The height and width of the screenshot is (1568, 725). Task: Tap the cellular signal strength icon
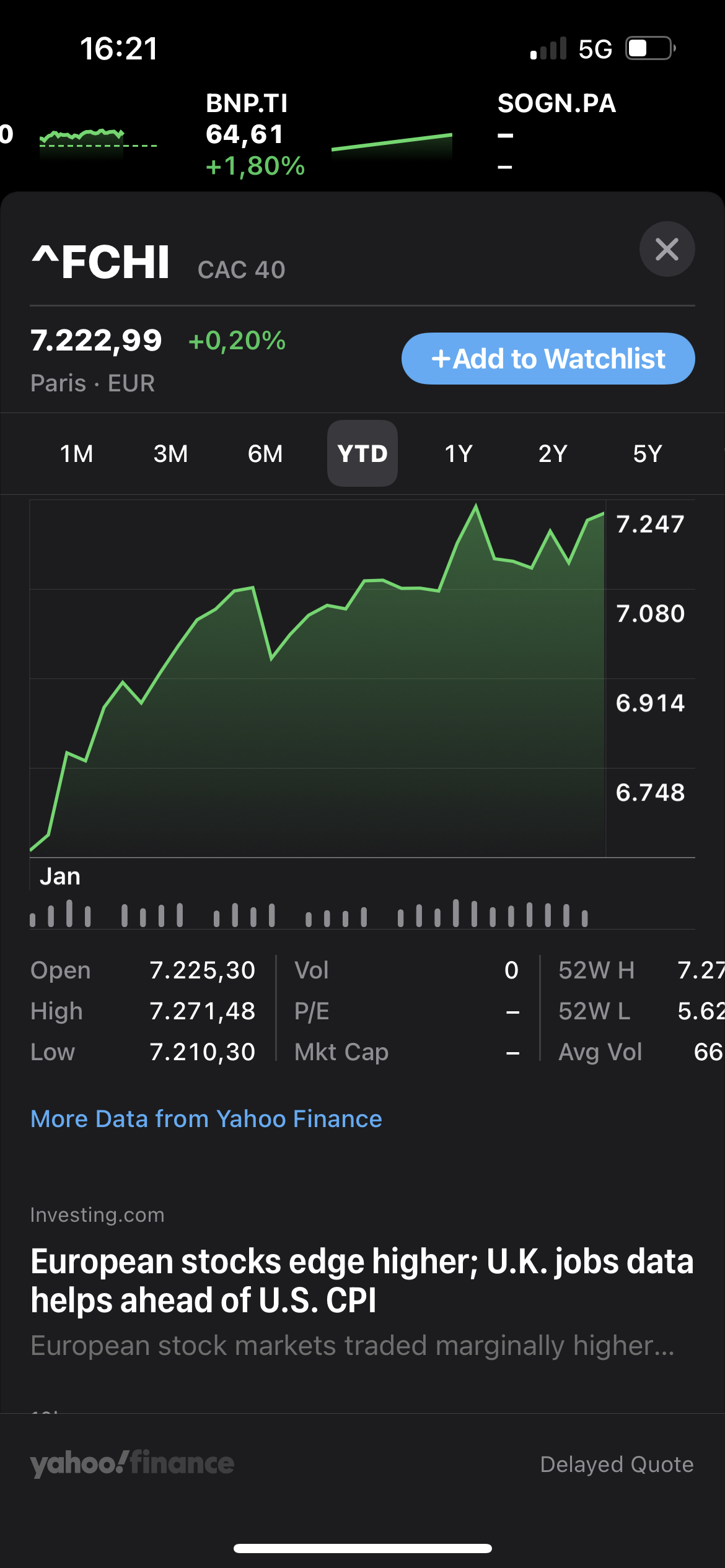point(548,48)
